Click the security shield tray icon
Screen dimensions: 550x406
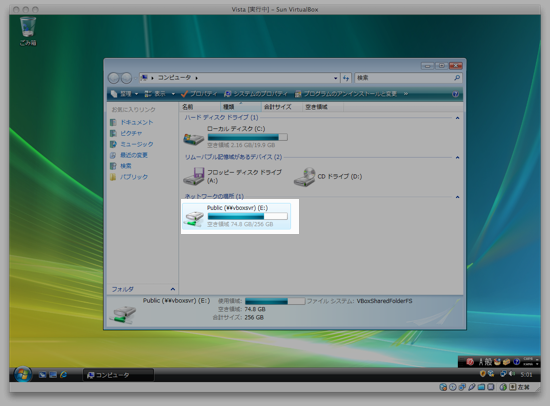click(x=483, y=374)
